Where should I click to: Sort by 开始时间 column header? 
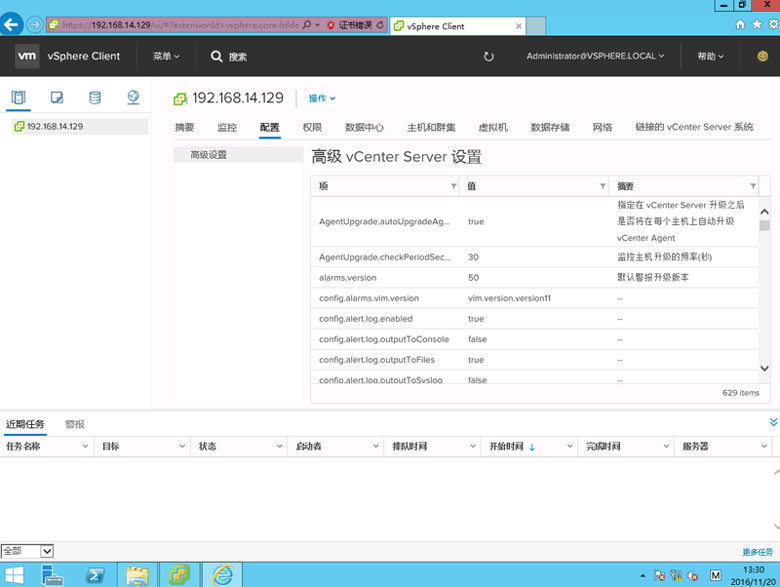pos(506,446)
